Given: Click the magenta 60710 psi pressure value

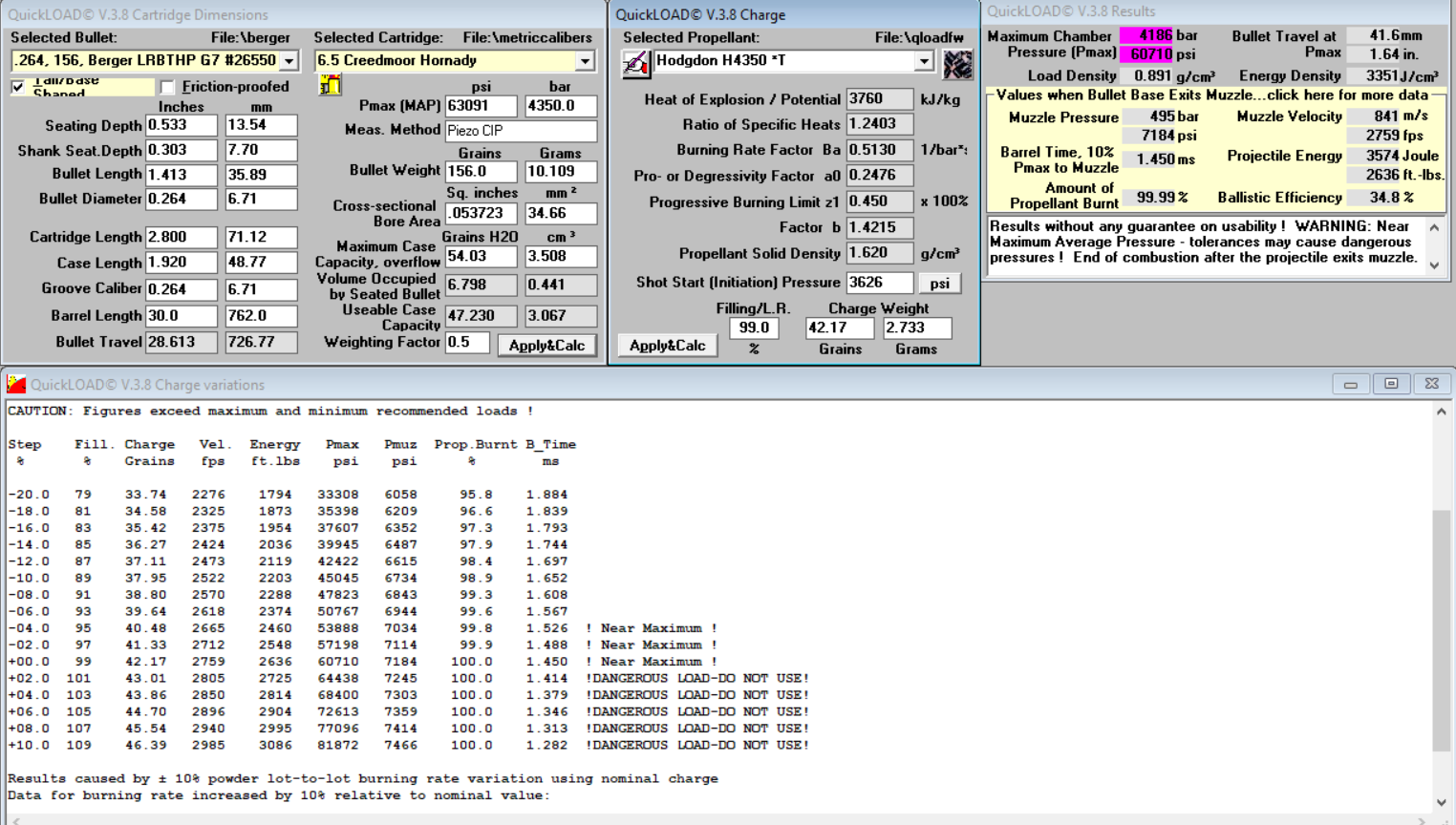Looking at the screenshot, I should click(1146, 54).
